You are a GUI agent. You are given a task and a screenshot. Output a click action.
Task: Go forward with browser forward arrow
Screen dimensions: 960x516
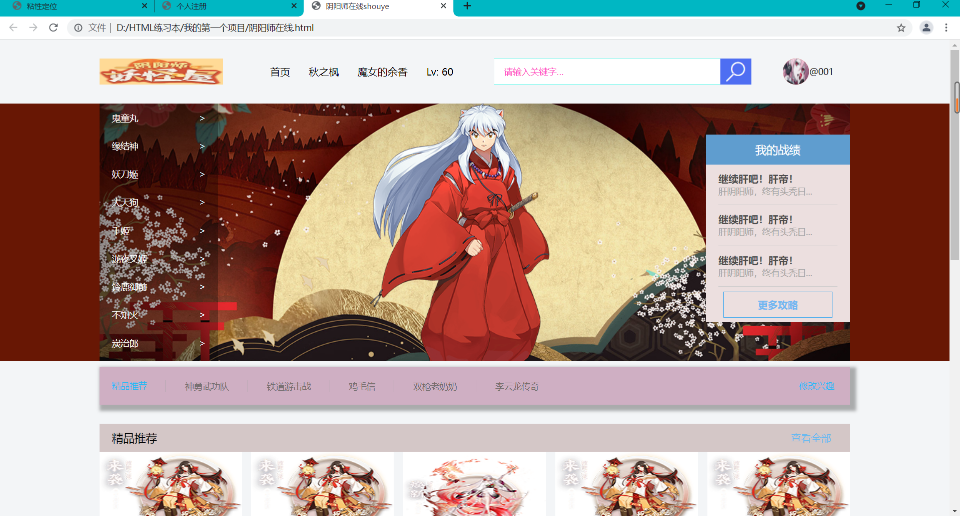tap(33, 28)
